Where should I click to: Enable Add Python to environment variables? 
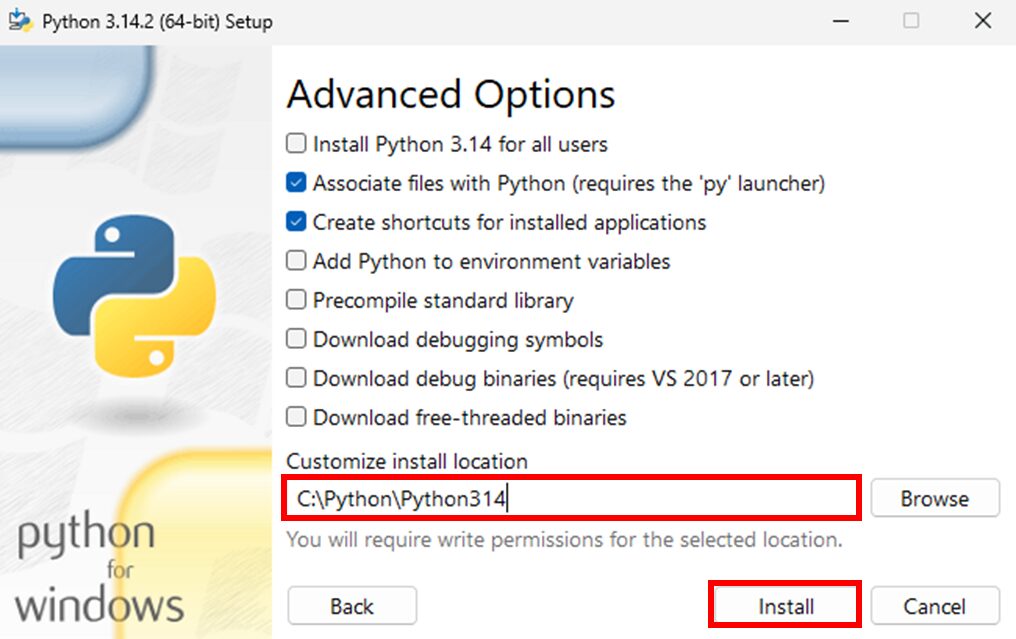[x=296, y=261]
